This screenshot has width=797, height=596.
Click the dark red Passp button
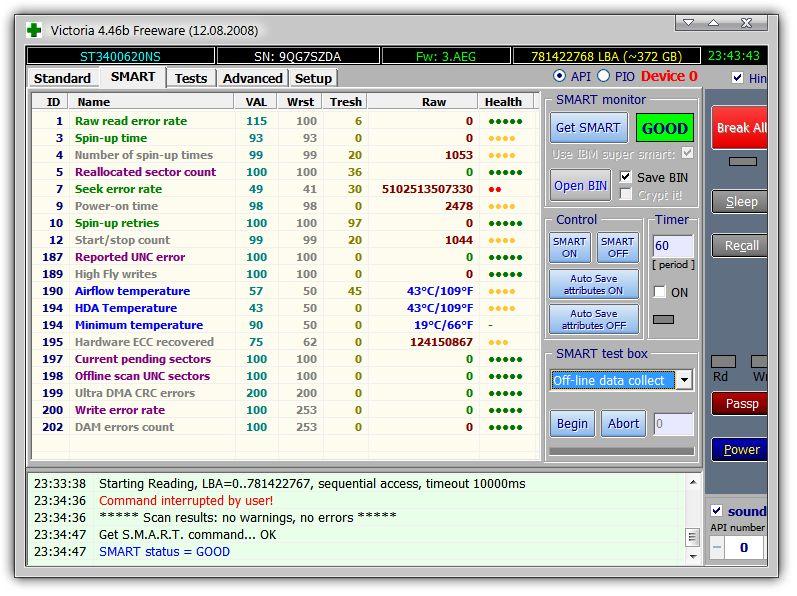point(740,403)
